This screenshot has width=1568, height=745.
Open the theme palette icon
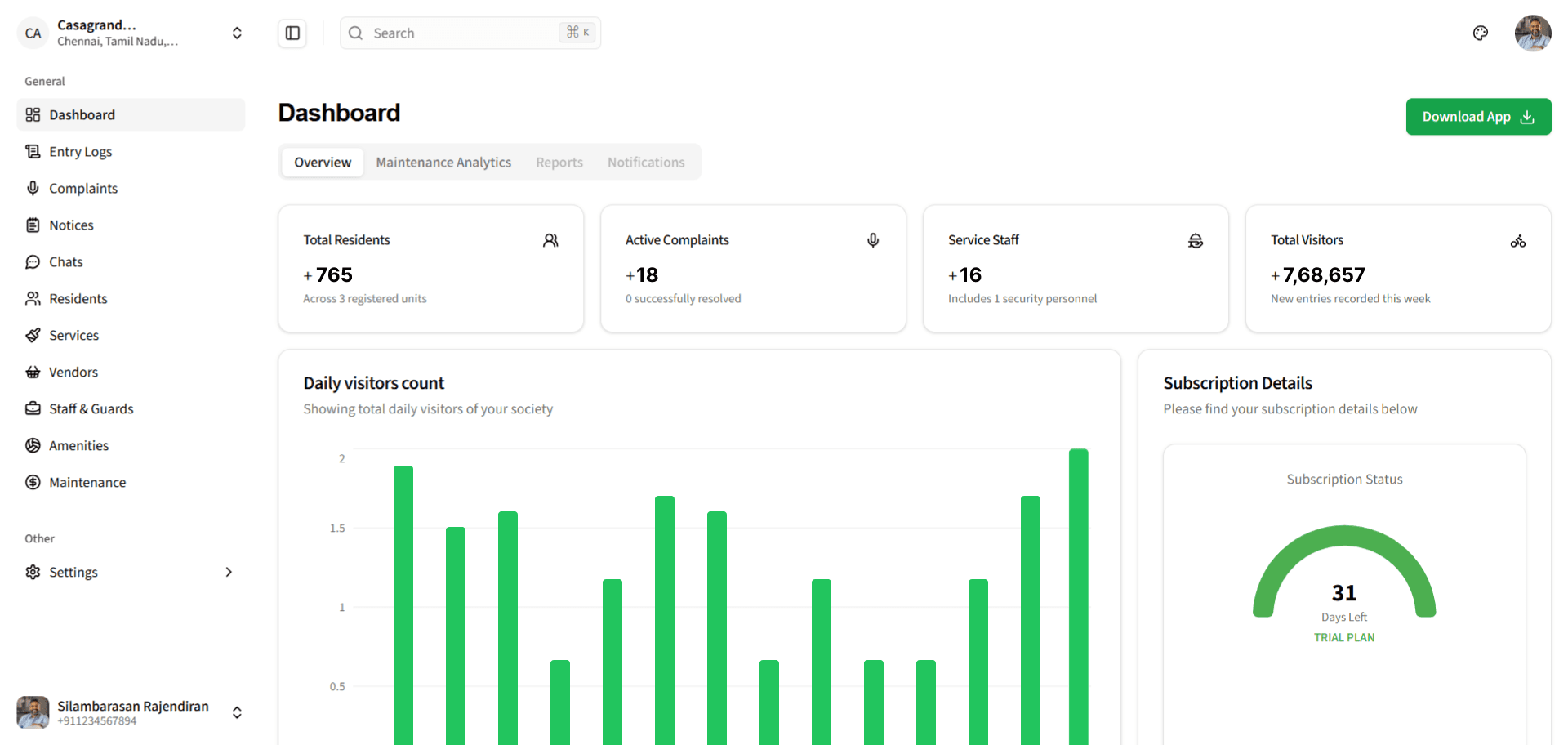[1480, 33]
